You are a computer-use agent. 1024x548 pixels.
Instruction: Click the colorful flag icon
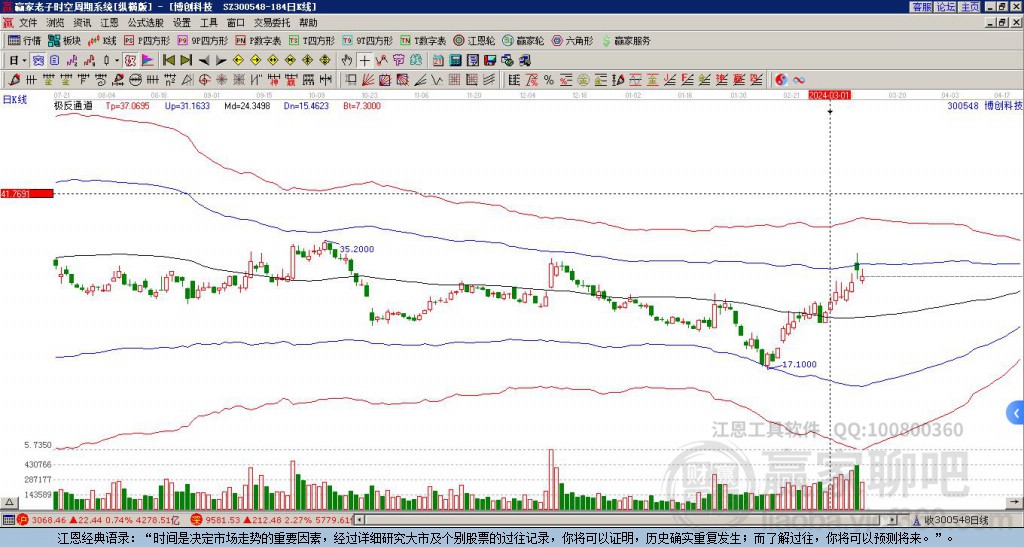tap(148, 60)
